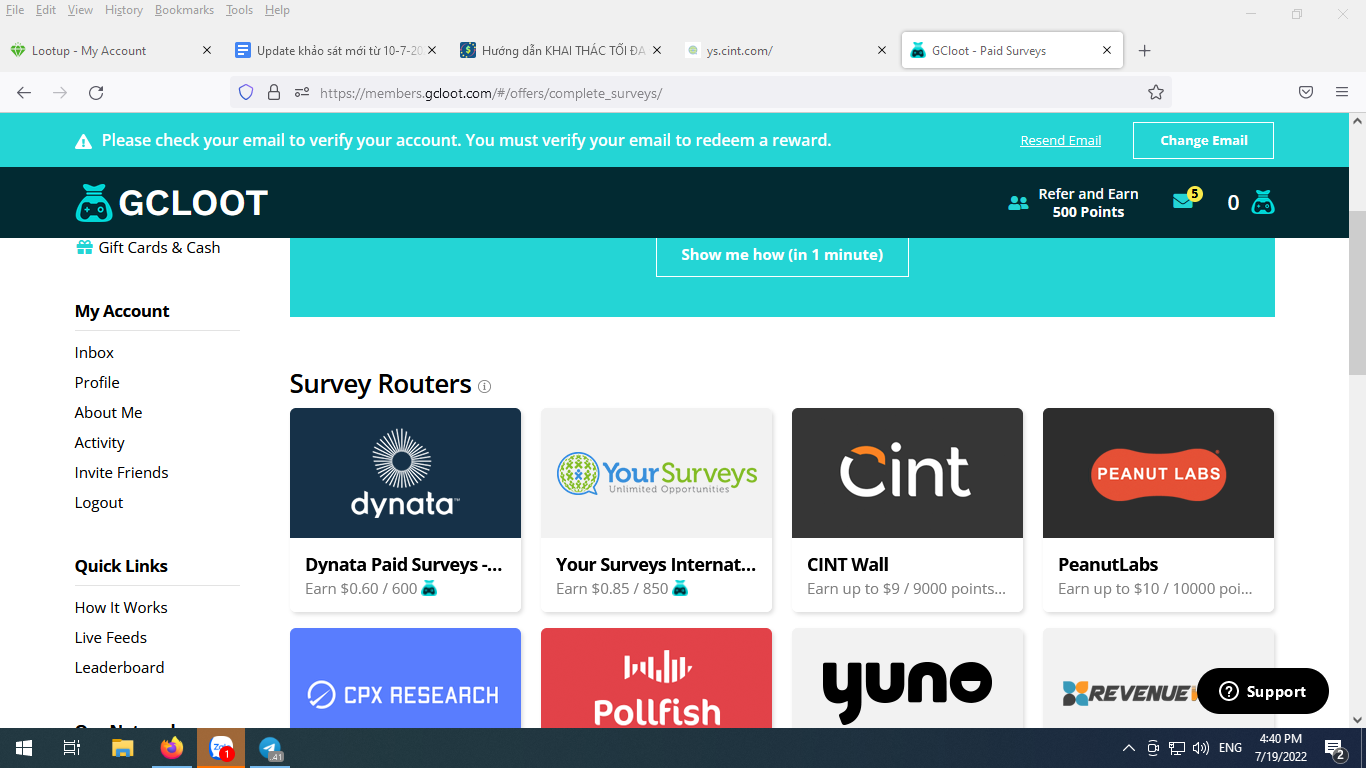Open the About Me sidebar link
The width and height of the screenshot is (1366, 768).
(108, 413)
